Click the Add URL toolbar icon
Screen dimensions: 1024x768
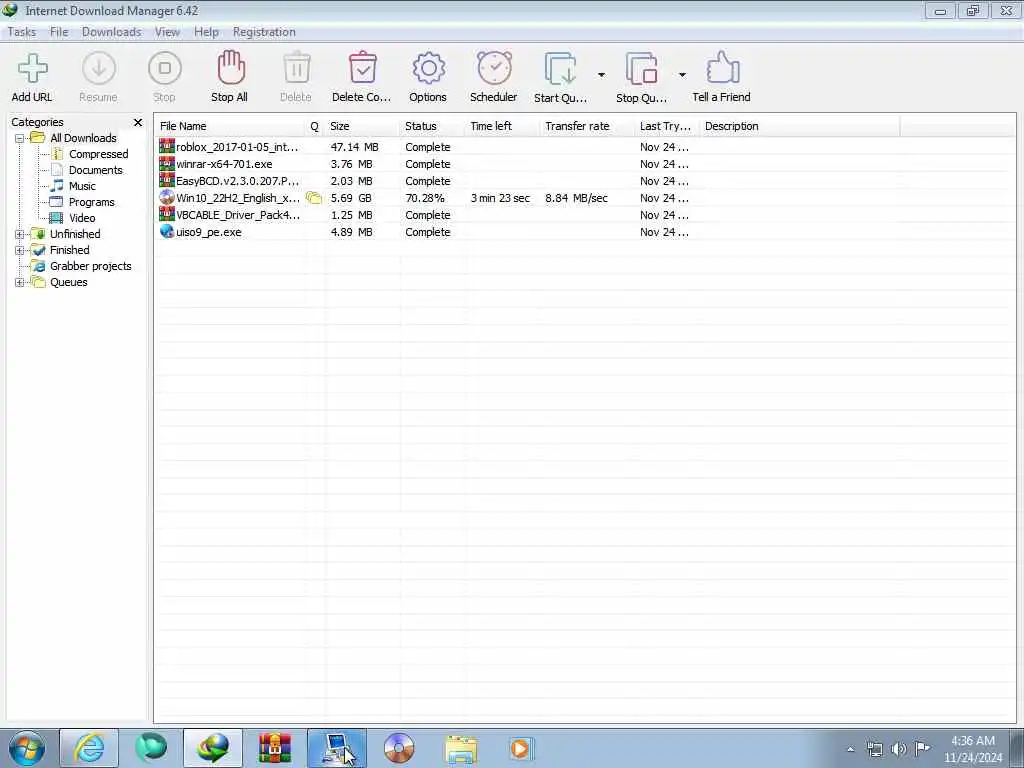tap(32, 69)
